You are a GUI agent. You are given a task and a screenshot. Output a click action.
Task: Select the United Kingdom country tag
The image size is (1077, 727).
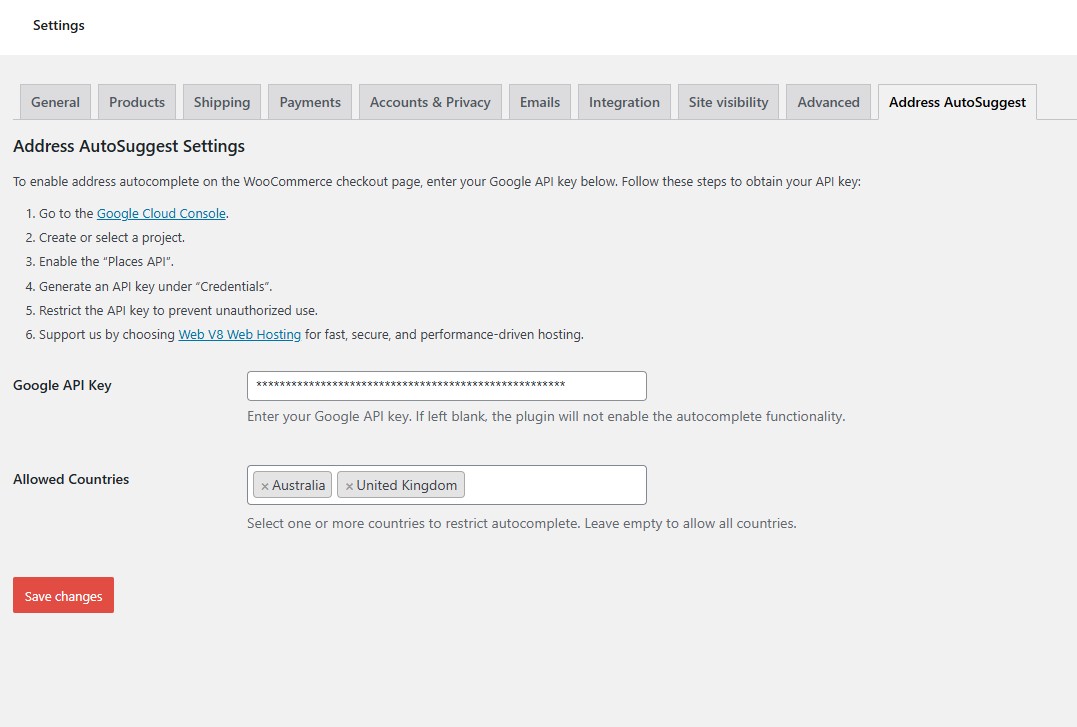(x=406, y=485)
